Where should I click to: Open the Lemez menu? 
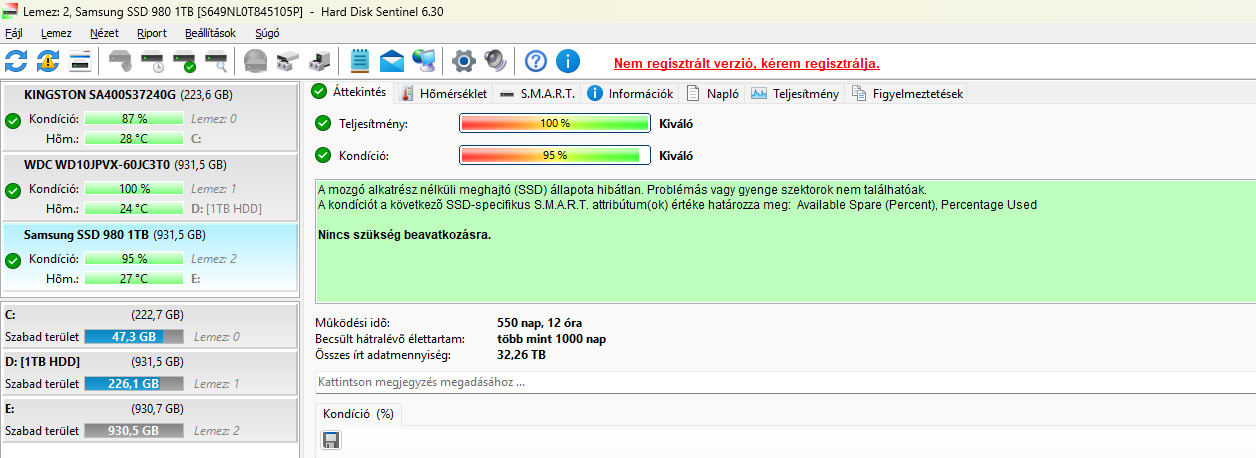tap(56, 33)
